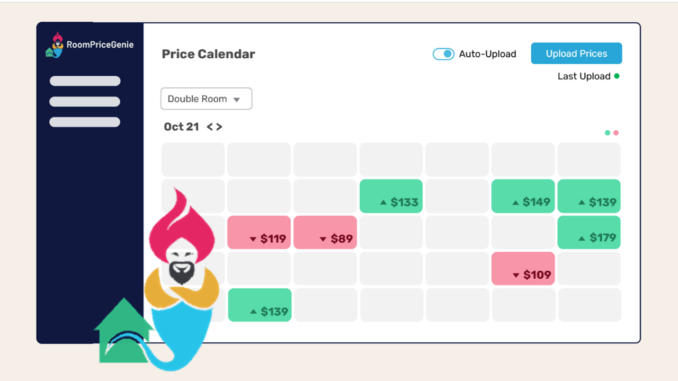Click the down arrow in $89 cell
The height and width of the screenshot is (381, 678).
[x=323, y=239]
